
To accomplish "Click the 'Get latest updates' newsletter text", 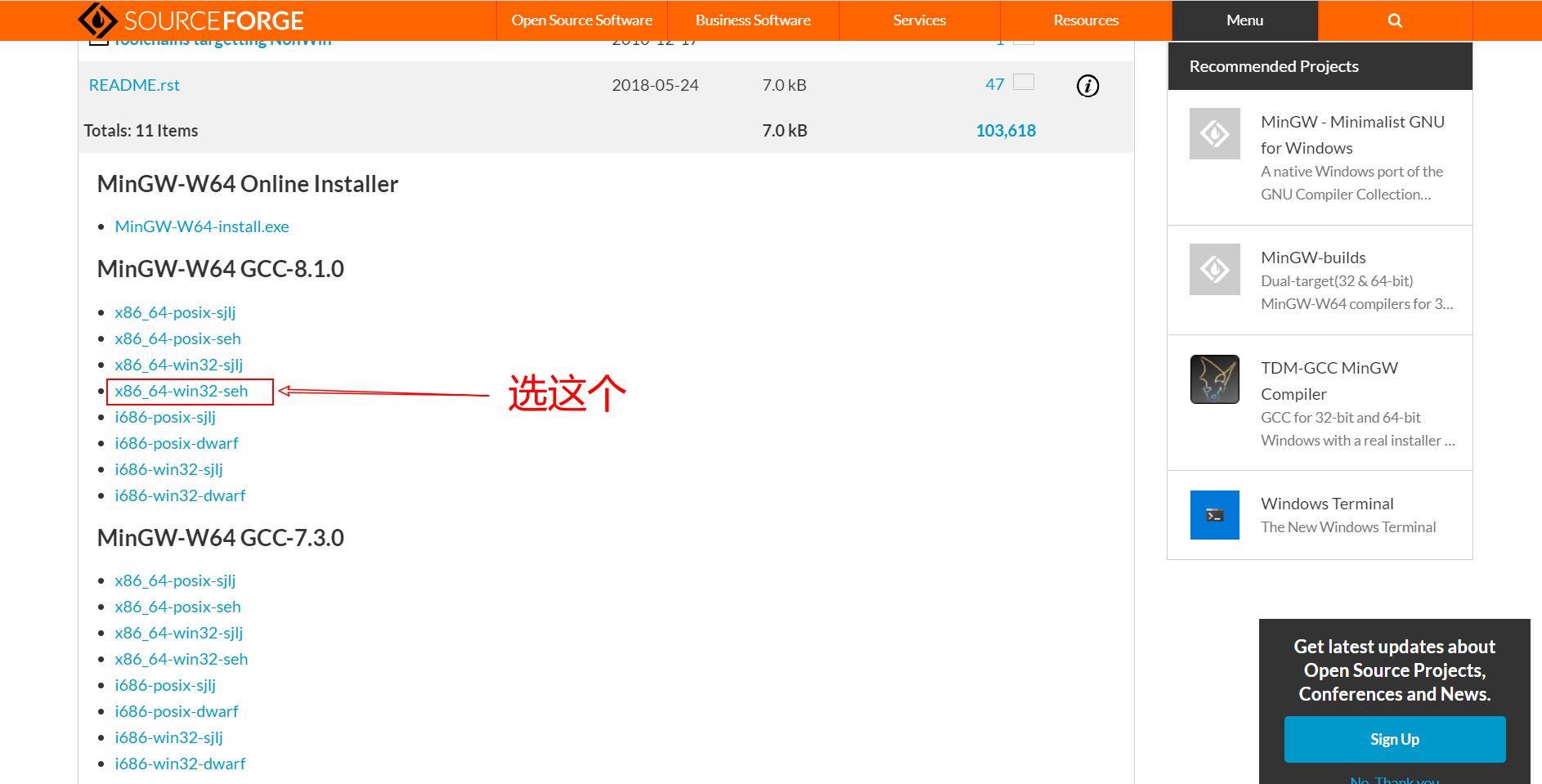I will tap(1395, 670).
